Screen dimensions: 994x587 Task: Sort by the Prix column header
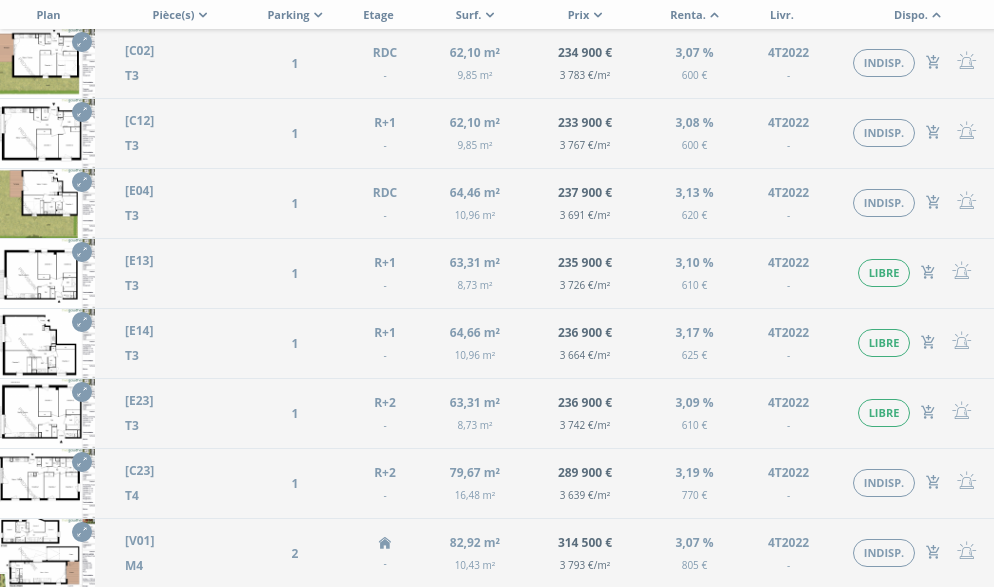point(585,15)
